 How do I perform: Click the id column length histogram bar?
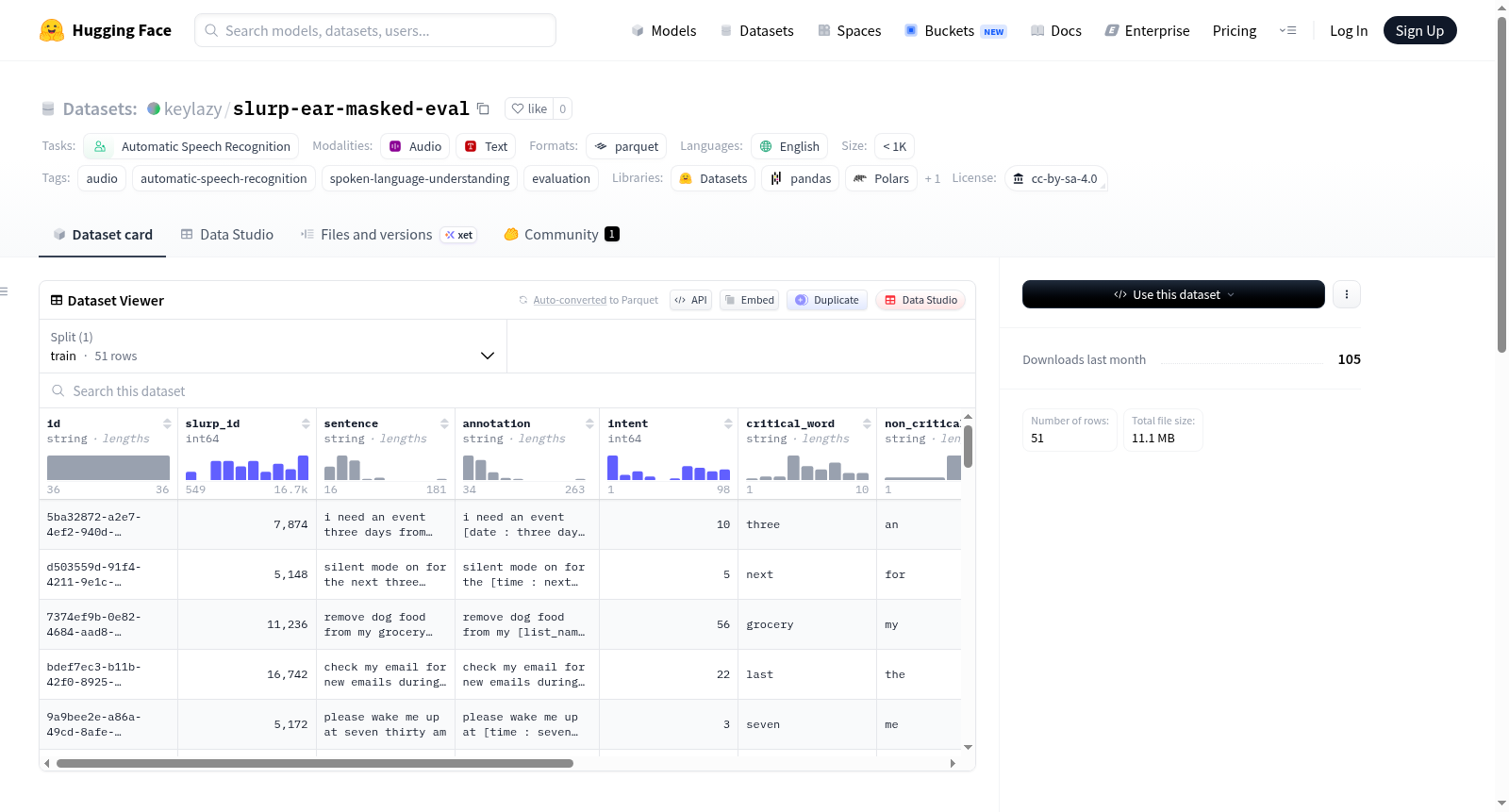click(x=108, y=468)
